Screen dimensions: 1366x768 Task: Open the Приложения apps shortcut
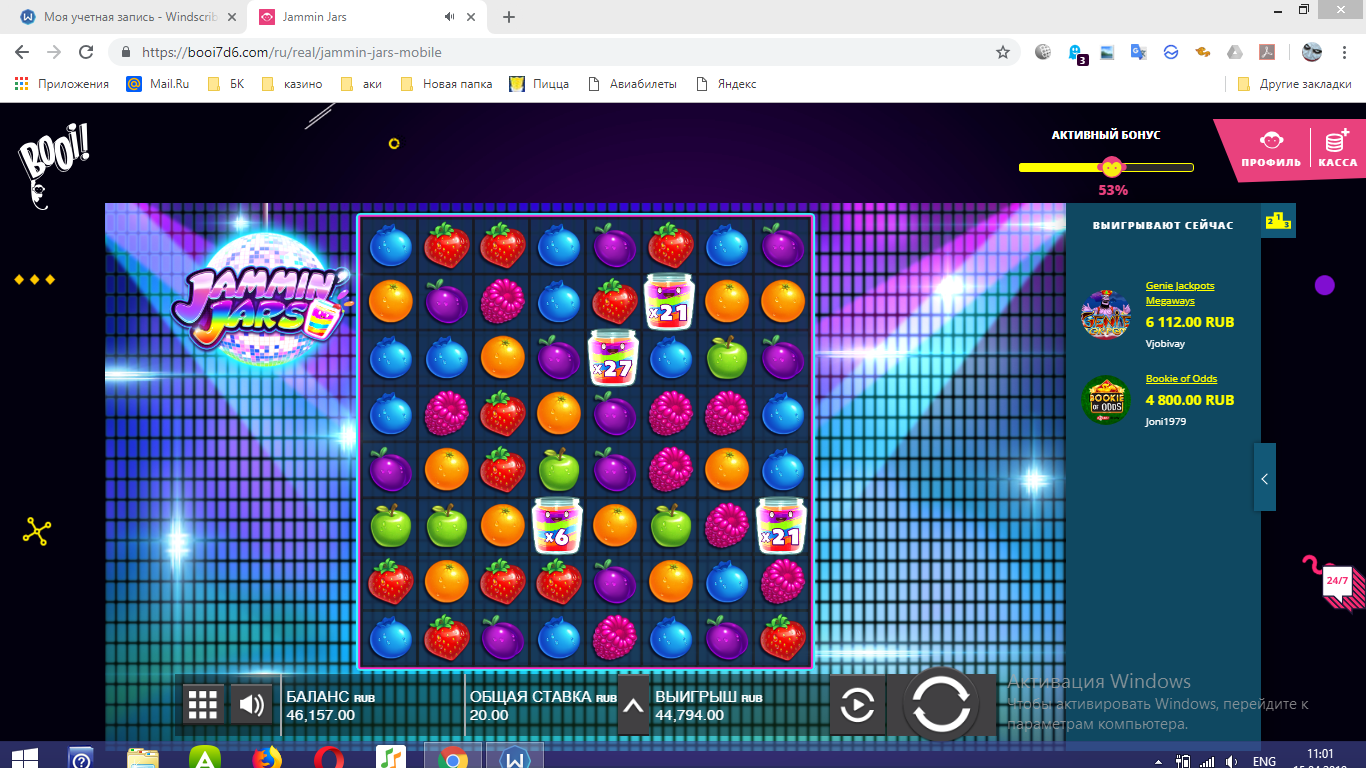pos(62,84)
